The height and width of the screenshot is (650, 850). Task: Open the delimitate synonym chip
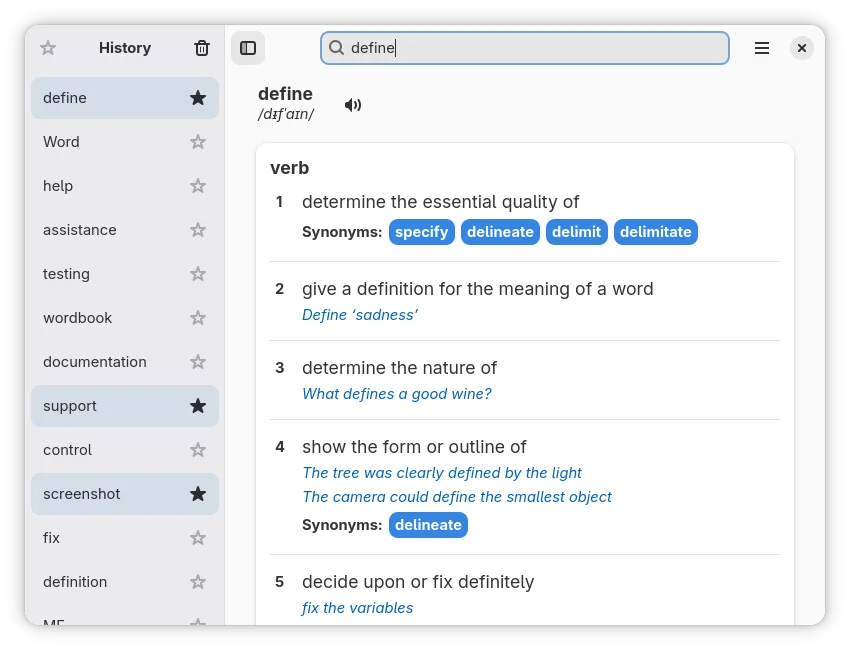pyautogui.click(x=655, y=232)
